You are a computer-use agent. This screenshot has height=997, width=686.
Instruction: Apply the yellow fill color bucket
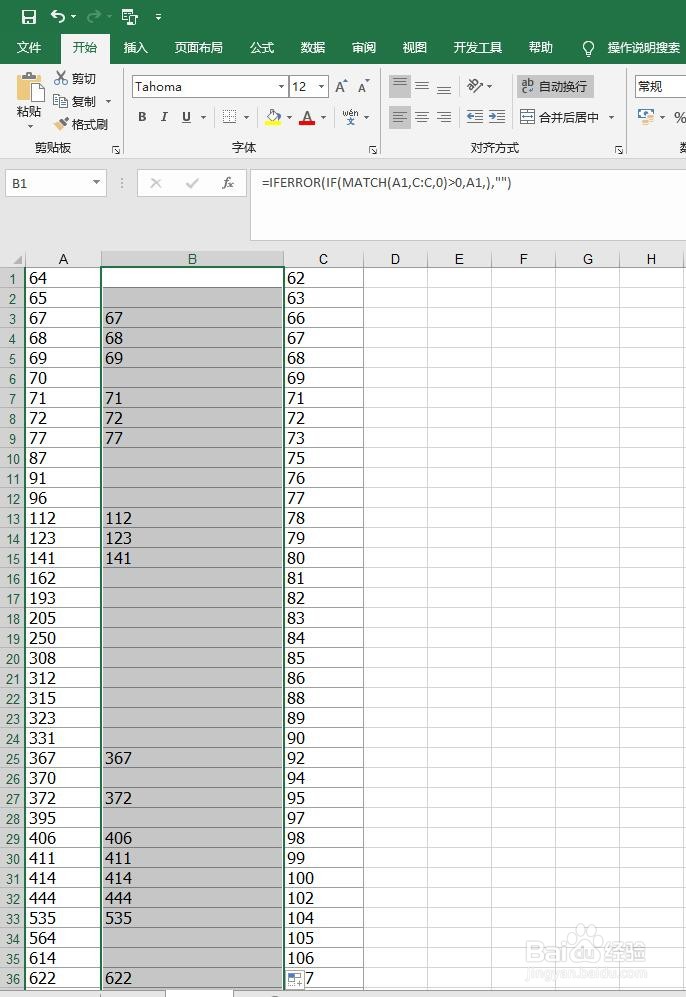pyautogui.click(x=273, y=117)
